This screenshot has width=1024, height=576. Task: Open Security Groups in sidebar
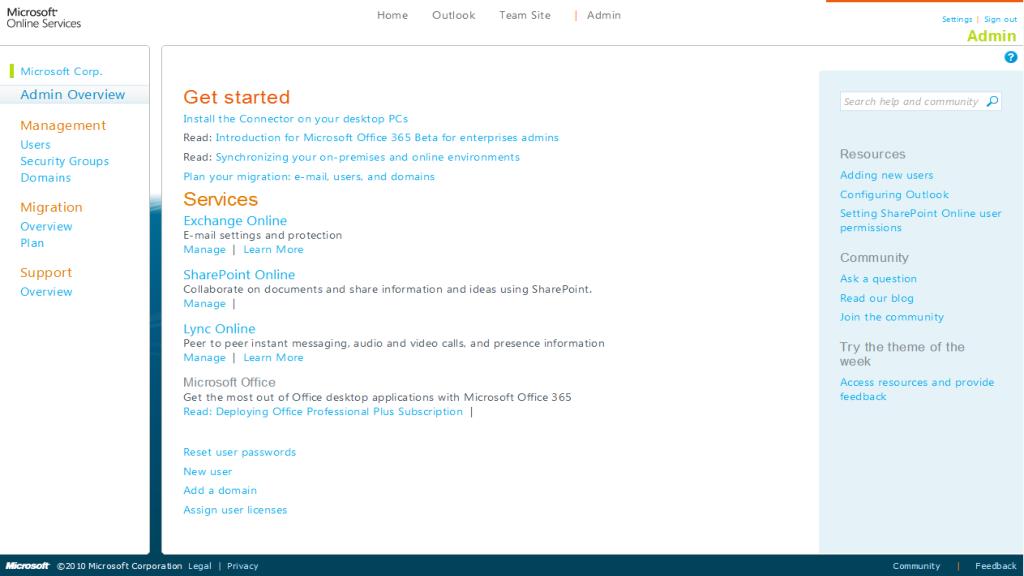click(x=65, y=161)
